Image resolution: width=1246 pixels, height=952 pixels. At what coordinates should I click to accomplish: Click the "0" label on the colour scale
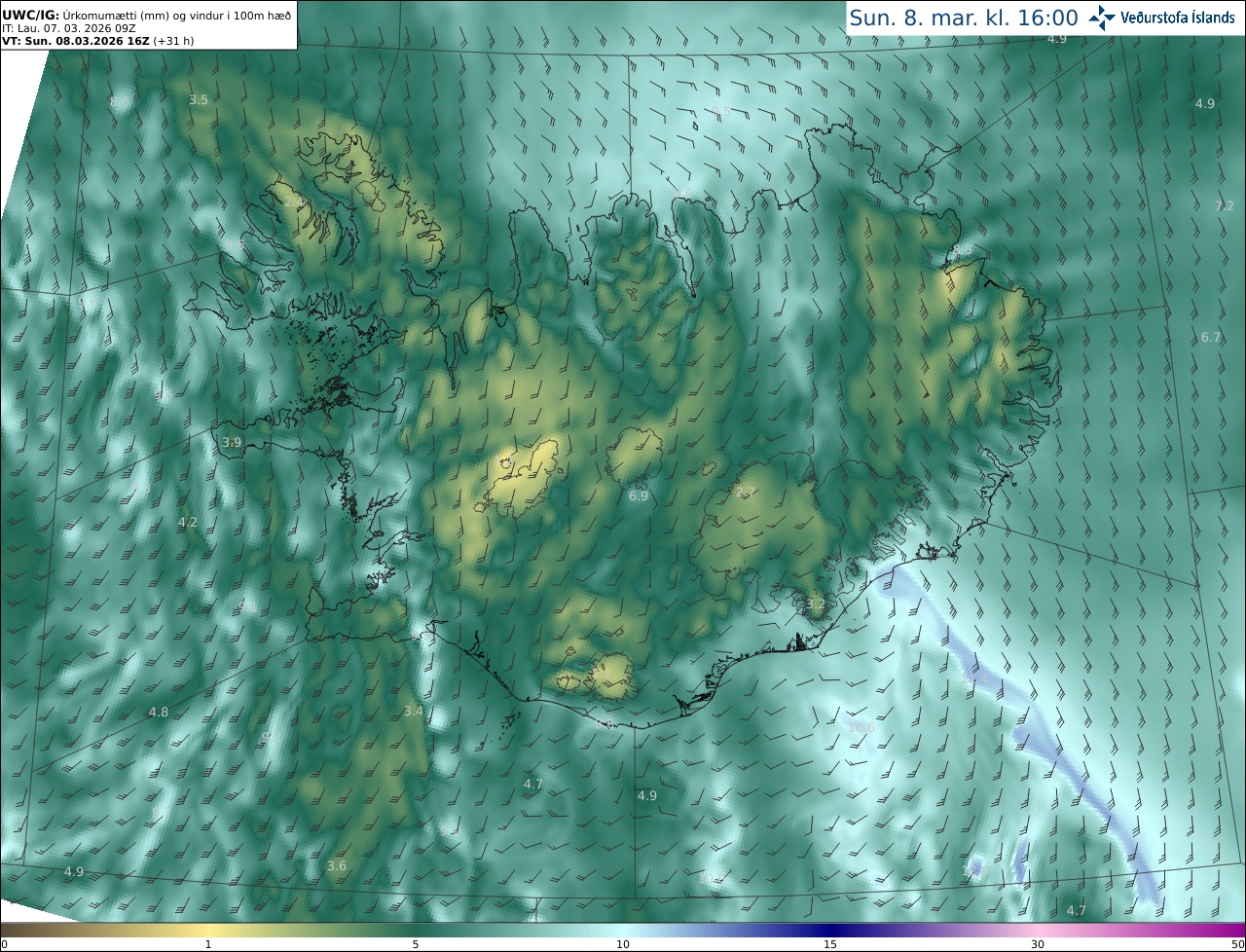tap(4, 945)
